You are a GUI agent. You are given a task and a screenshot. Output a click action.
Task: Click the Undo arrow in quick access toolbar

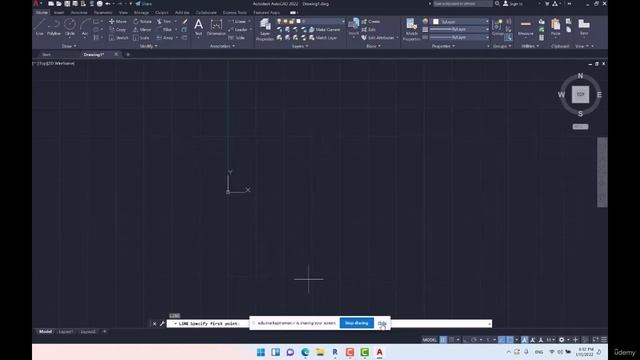point(108,4)
